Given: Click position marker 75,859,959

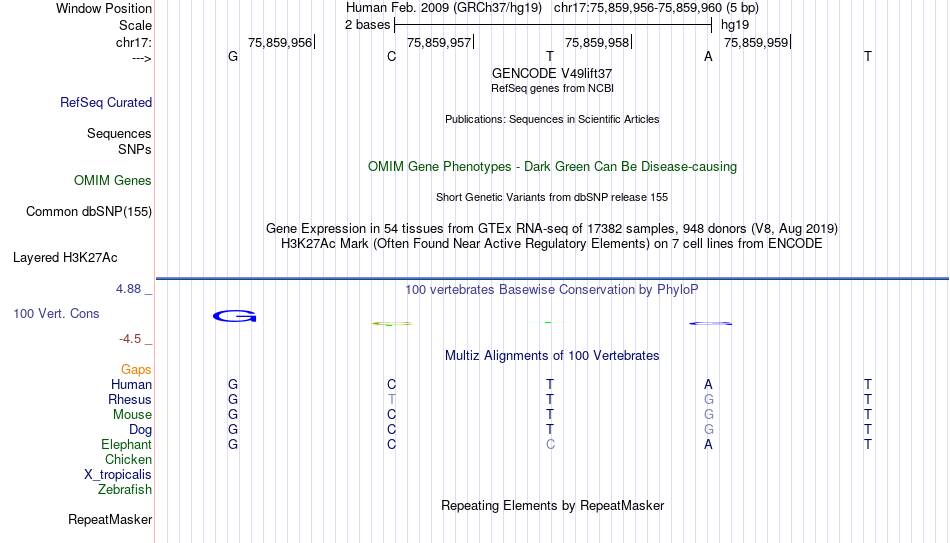Looking at the screenshot, I should click(x=756, y=42).
